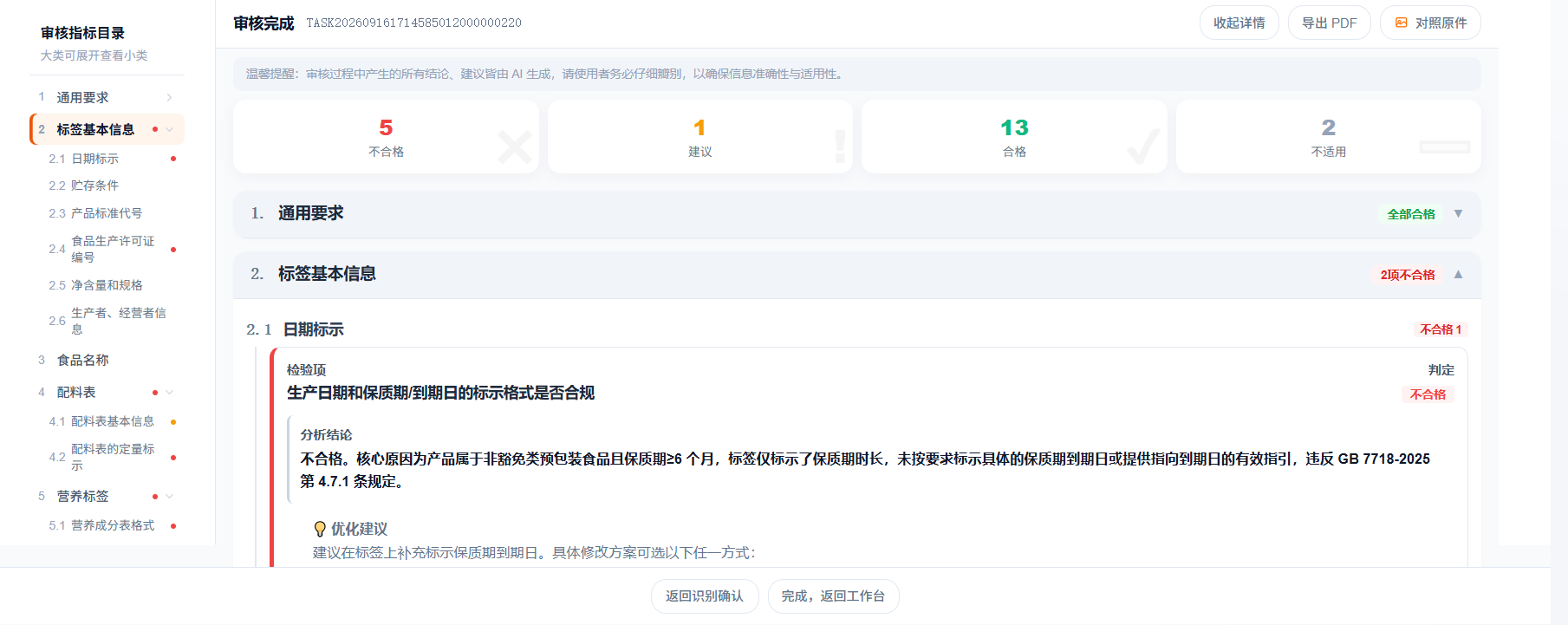Image resolution: width=1568 pixels, height=625 pixels.
Task: Click the 温馨提醒 notice banner
Action: click(x=856, y=74)
